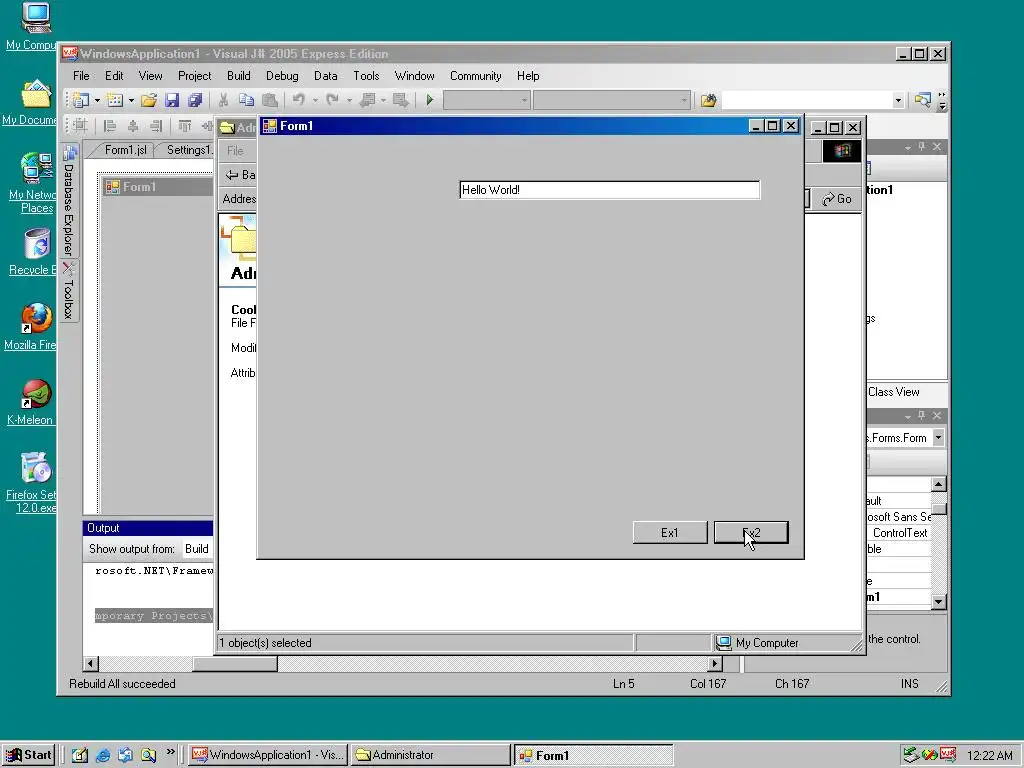1024x768 pixels.
Task: Click the Properties grid scroll-down arrow
Action: (938, 601)
